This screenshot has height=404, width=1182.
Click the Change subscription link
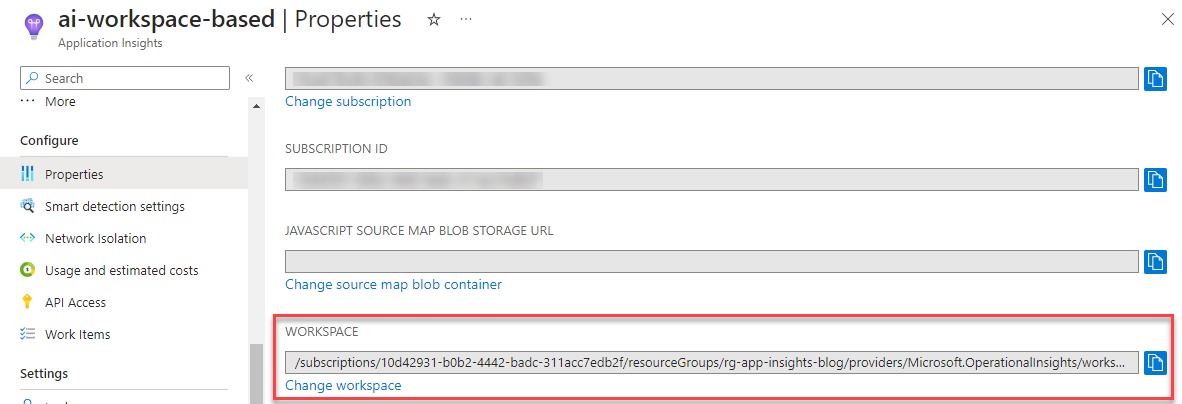tap(348, 101)
